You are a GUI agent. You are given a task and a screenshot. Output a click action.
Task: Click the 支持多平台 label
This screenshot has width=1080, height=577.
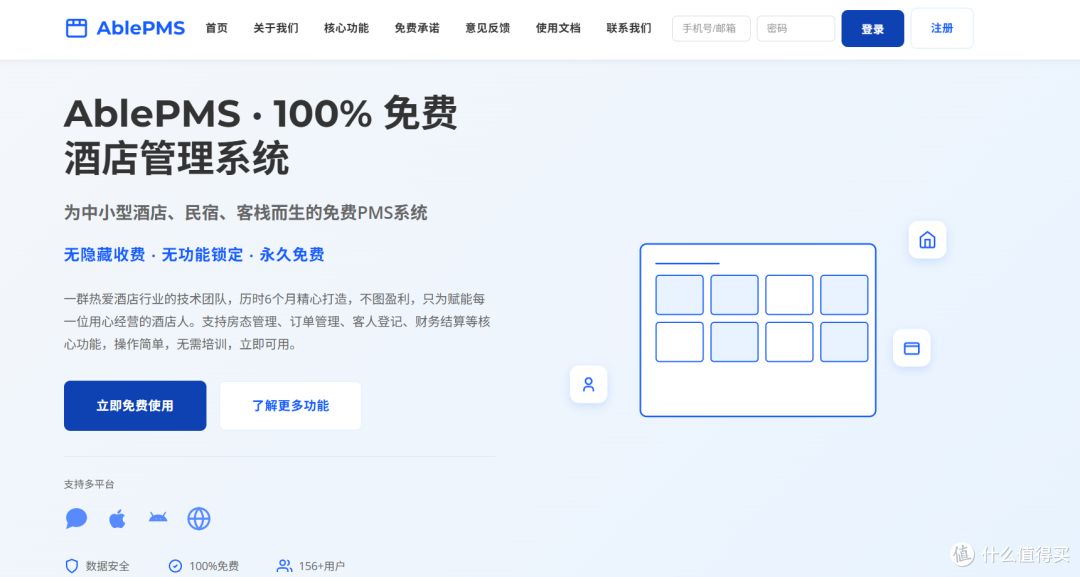coord(89,484)
